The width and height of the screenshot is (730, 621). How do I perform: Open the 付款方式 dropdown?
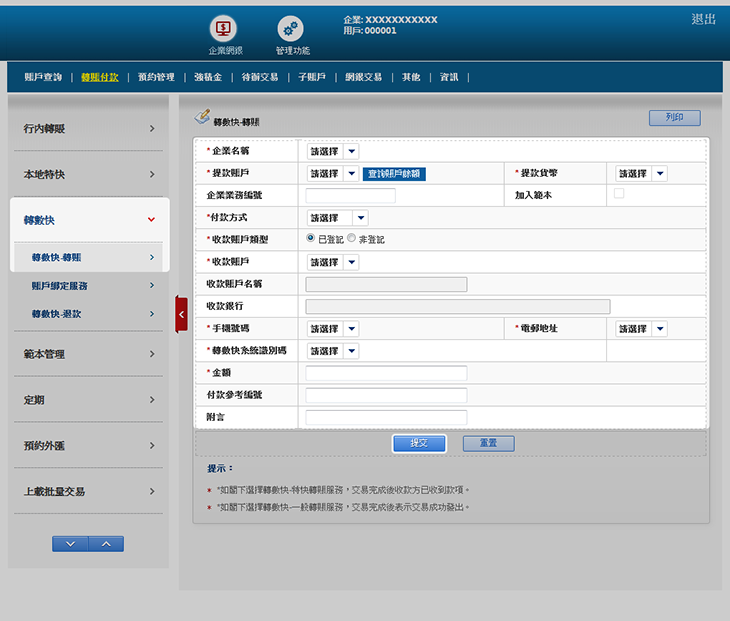(337, 217)
